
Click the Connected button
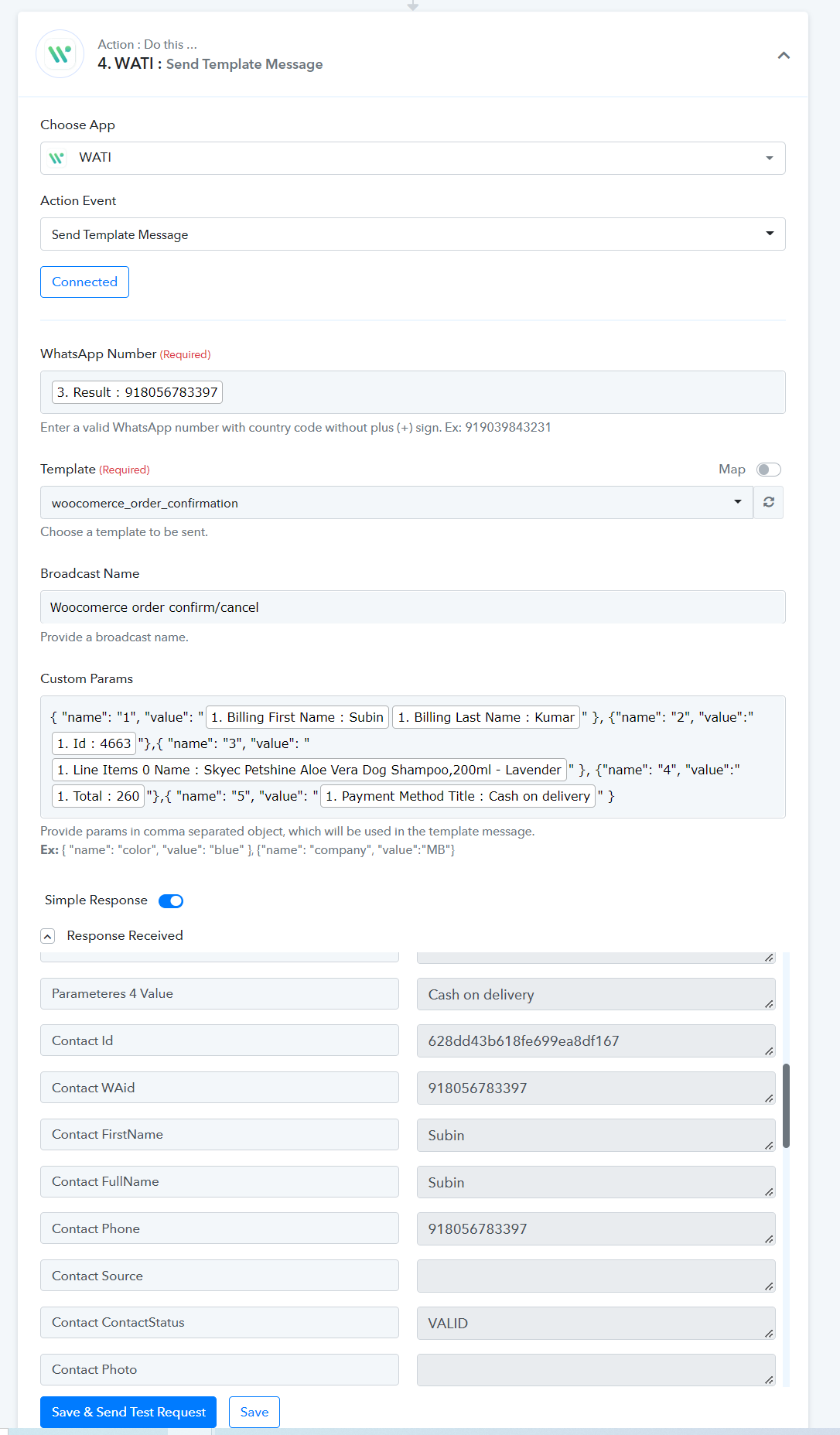coord(84,282)
